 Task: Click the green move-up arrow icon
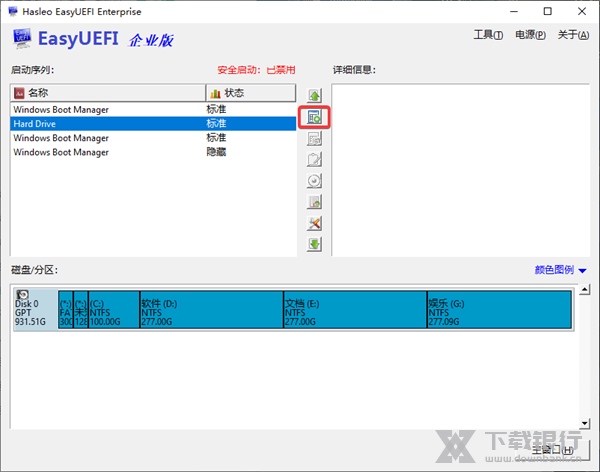coord(314,96)
